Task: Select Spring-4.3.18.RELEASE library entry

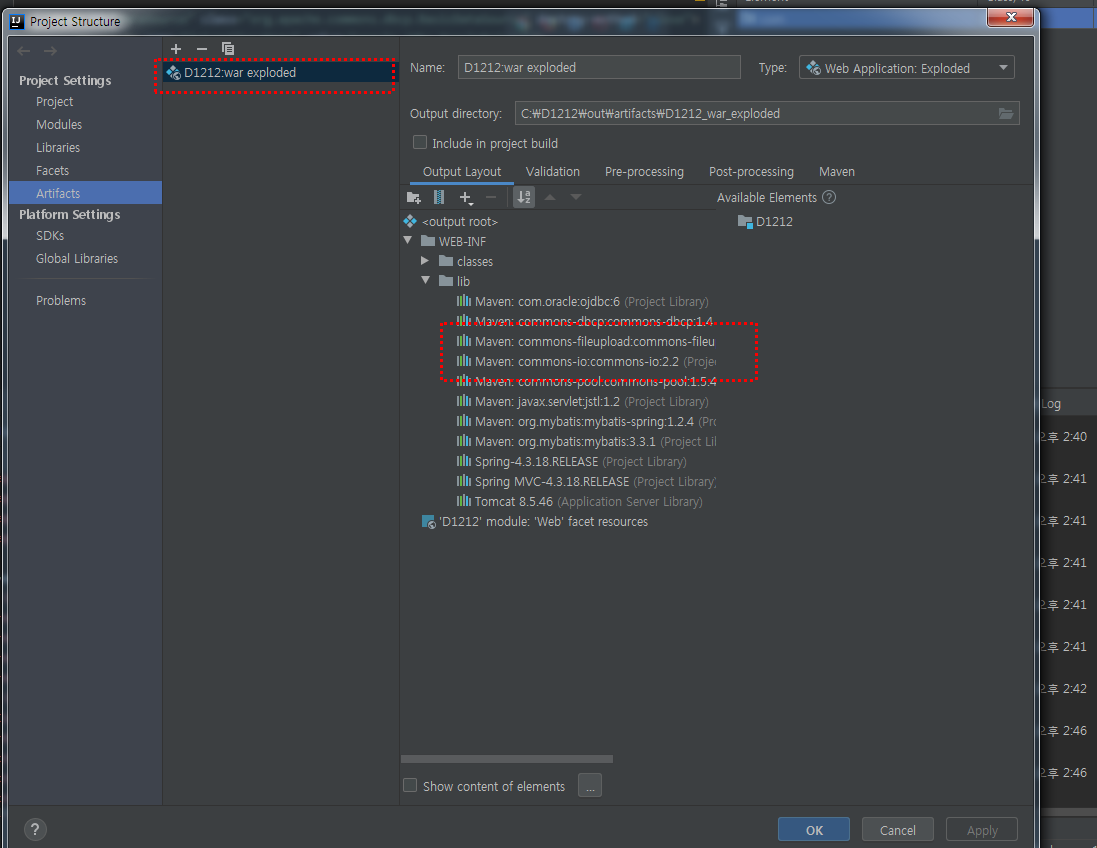Action: point(572,462)
